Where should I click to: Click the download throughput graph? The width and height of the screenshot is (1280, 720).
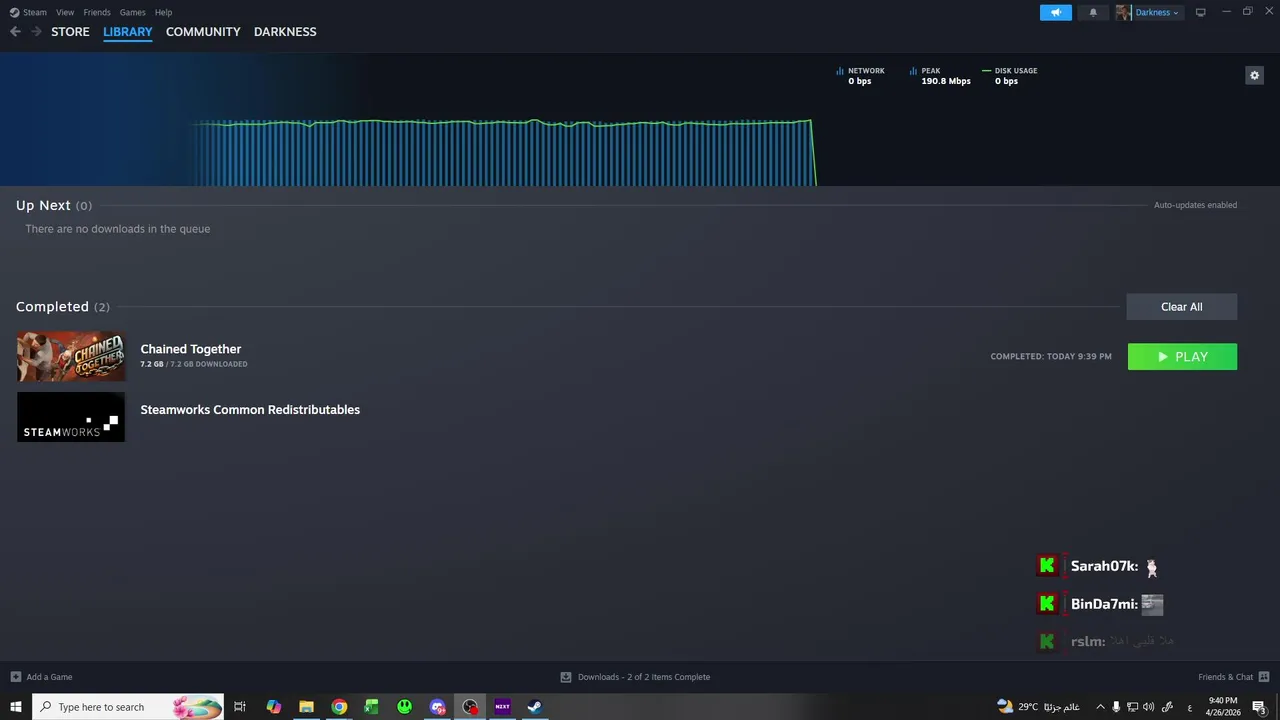[505, 152]
